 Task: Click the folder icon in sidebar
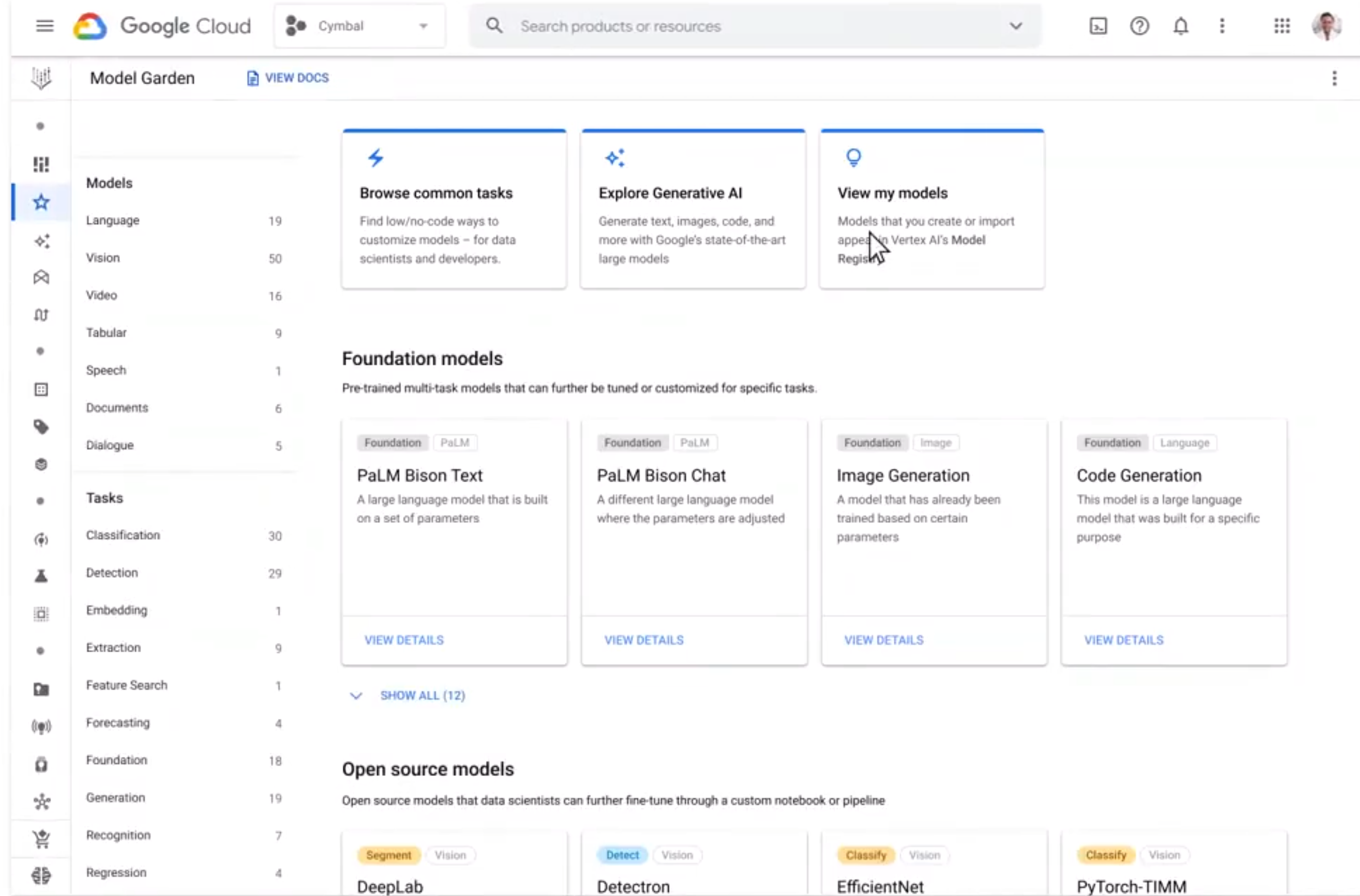pyautogui.click(x=41, y=689)
